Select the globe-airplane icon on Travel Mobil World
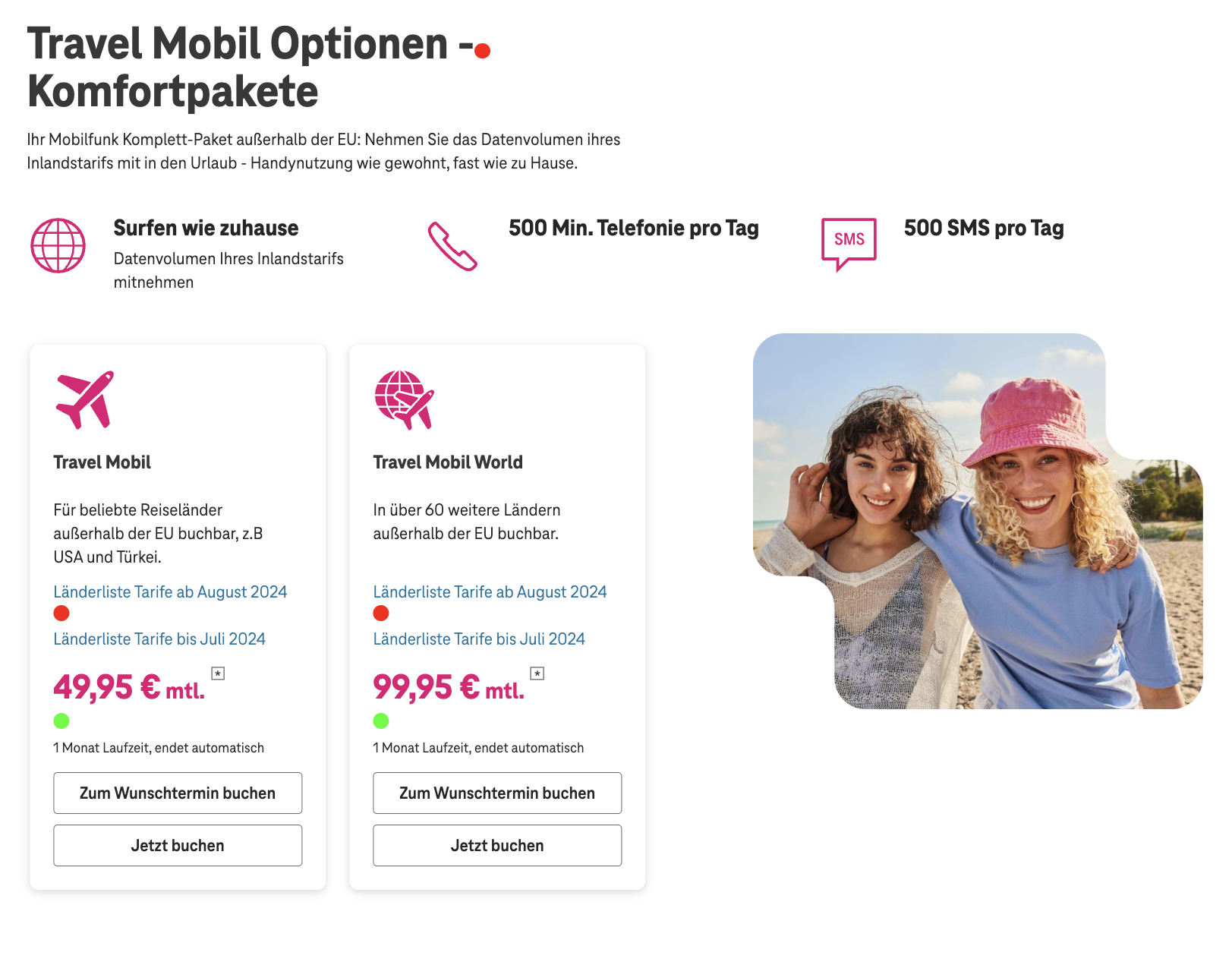1232x962 pixels. [403, 402]
